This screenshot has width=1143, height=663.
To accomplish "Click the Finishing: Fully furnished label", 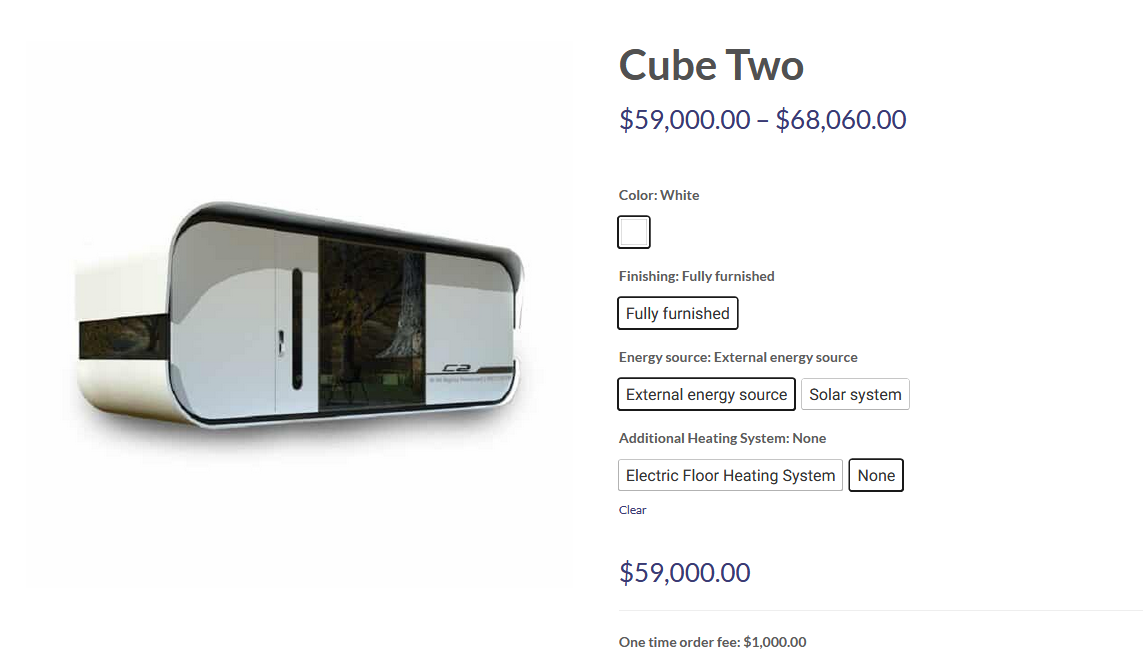I will coord(696,276).
